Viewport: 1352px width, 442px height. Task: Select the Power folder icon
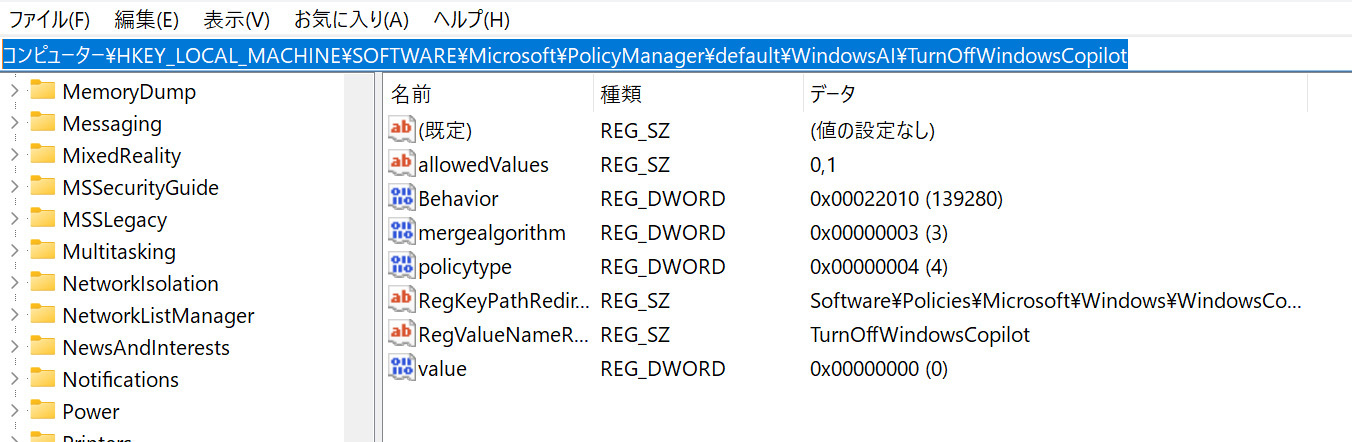[x=42, y=411]
